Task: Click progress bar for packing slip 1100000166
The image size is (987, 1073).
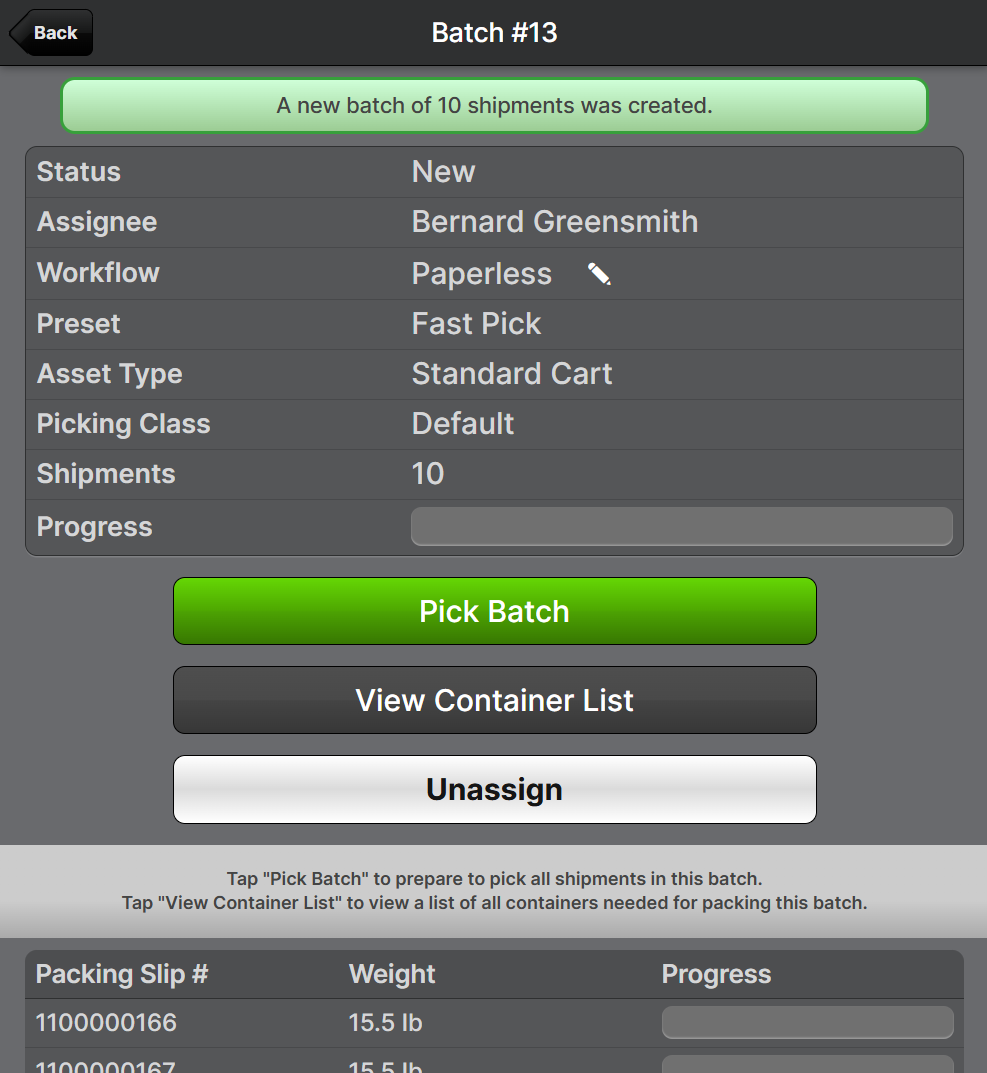Action: (x=807, y=1022)
